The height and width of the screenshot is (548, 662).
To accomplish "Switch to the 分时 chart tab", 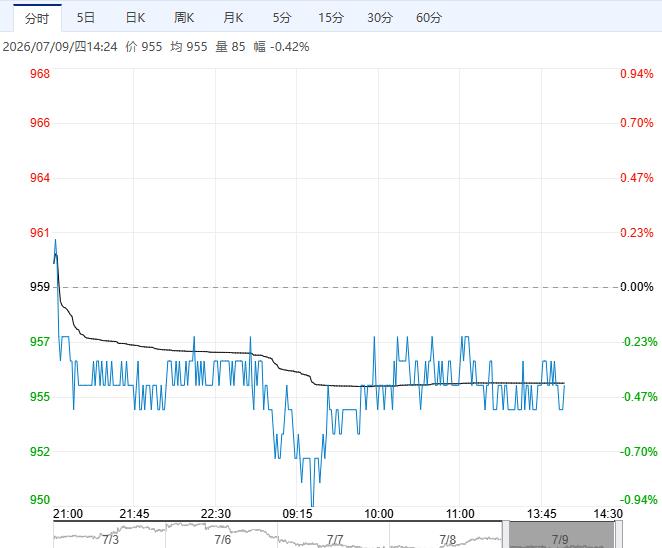I will click(37, 18).
